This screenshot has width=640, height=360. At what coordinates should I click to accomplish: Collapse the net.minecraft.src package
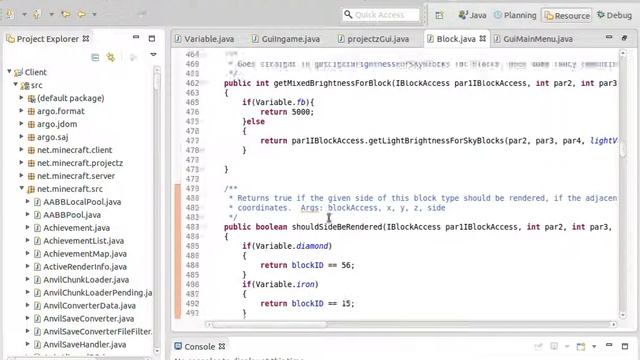pos(22,188)
